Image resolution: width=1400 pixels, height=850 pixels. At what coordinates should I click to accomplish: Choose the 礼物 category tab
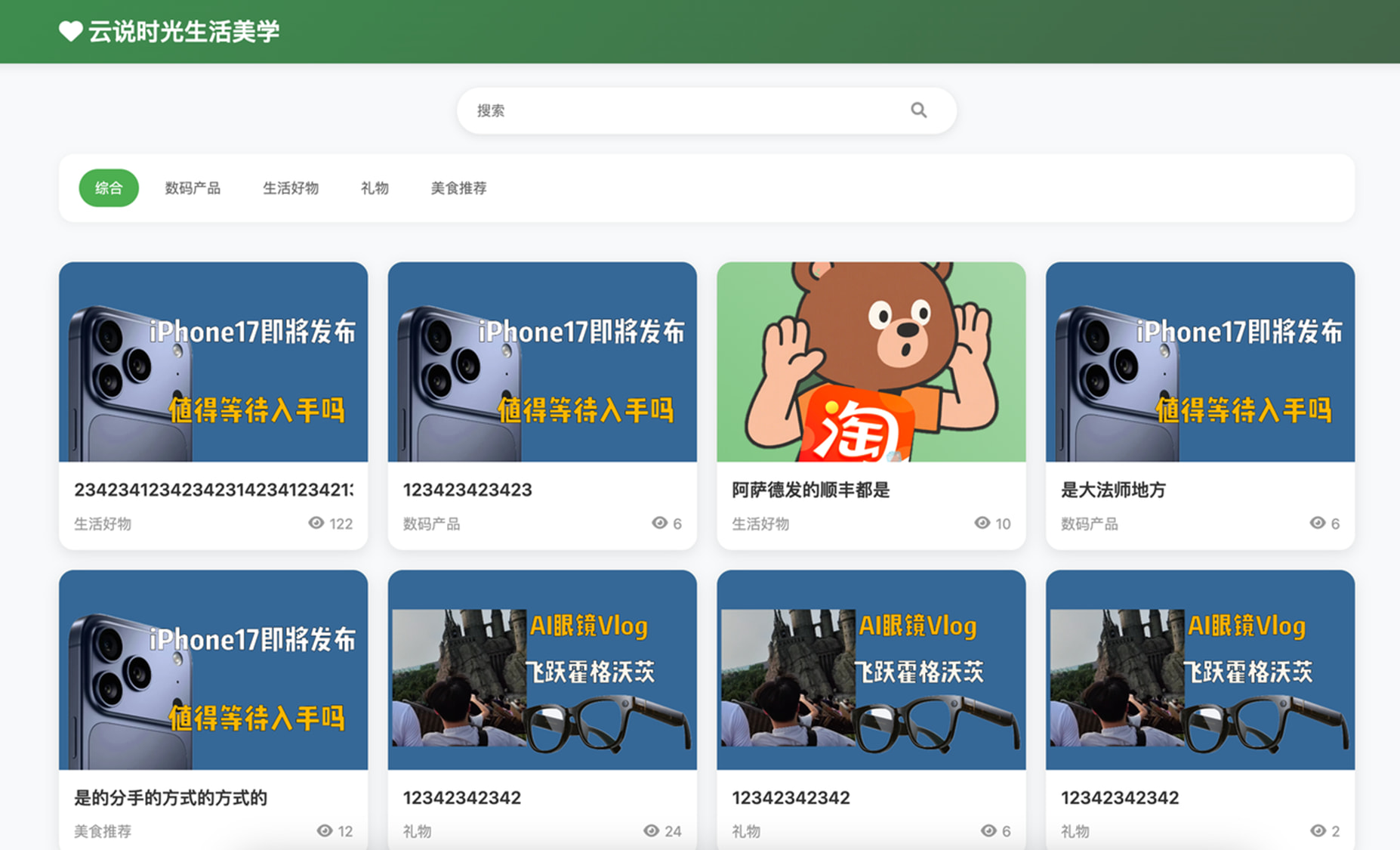tap(375, 188)
